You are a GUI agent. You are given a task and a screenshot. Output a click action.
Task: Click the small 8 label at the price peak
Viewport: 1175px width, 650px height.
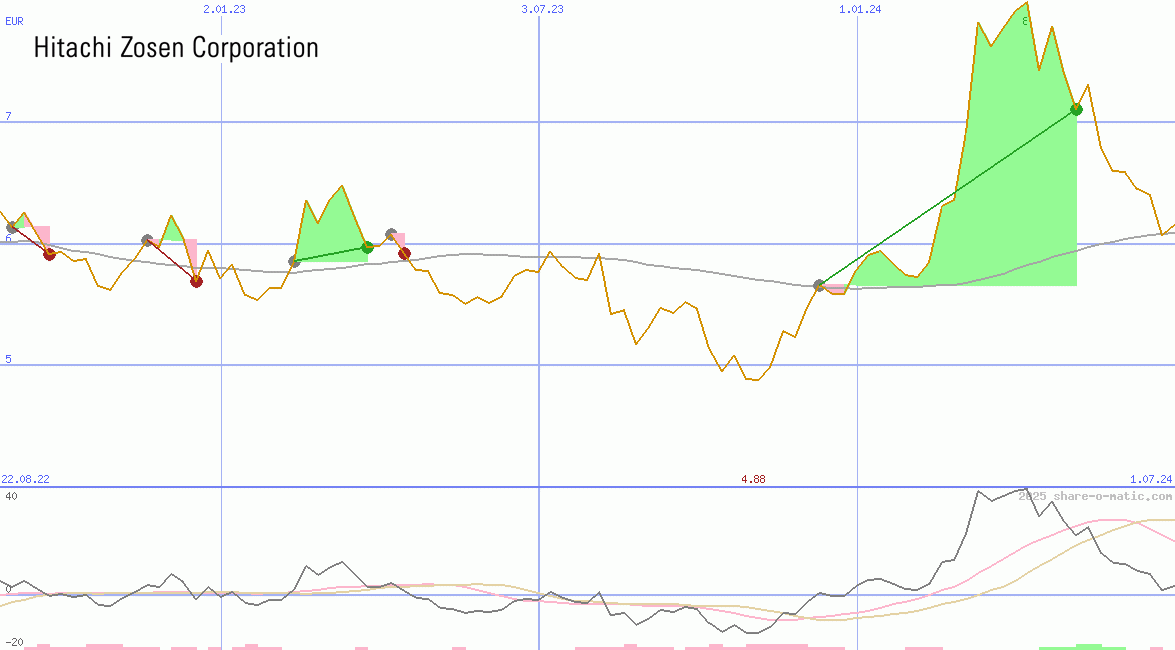[x=1025, y=22]
